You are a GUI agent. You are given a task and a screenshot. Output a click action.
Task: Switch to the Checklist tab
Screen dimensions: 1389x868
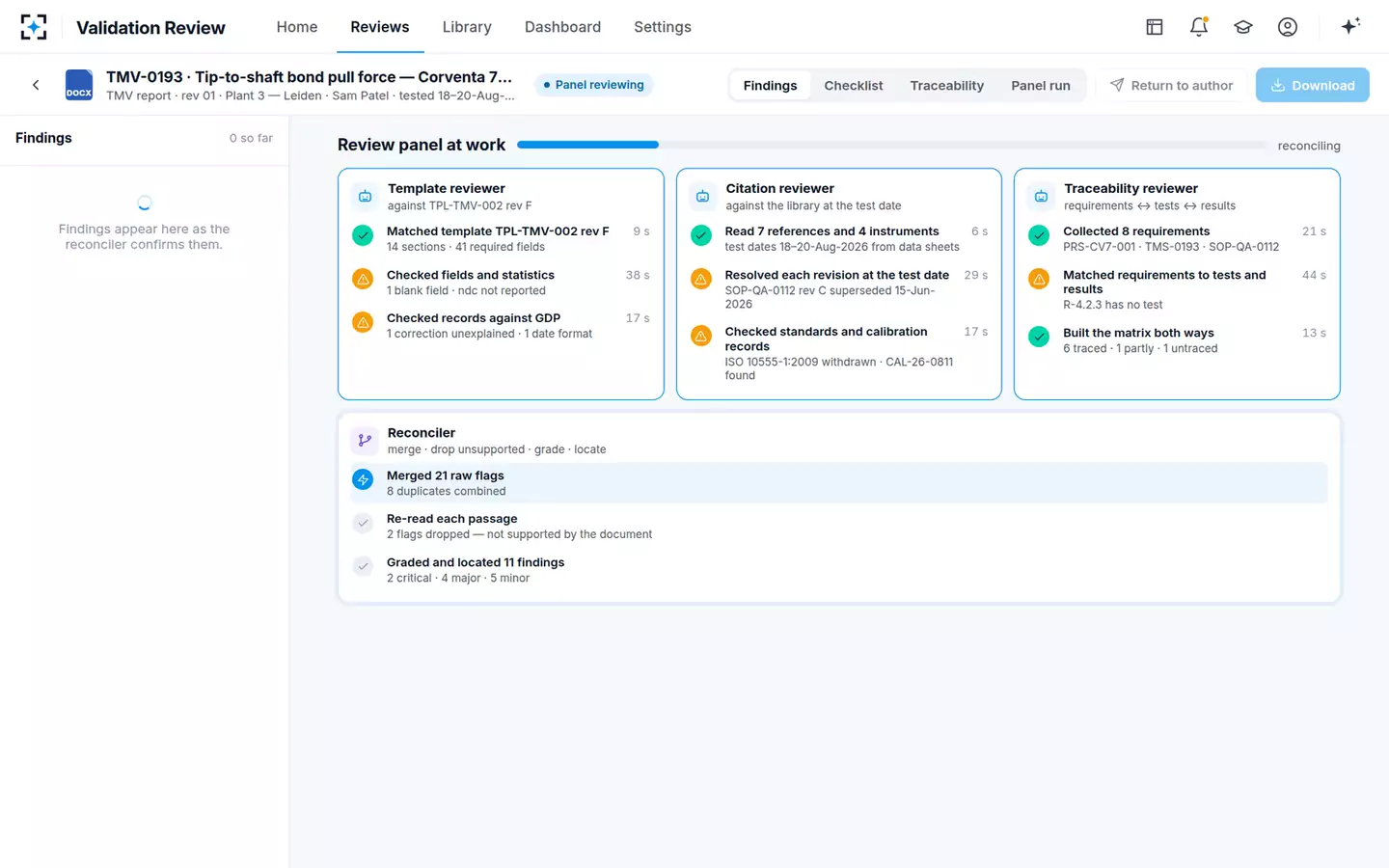coord(854,85)
